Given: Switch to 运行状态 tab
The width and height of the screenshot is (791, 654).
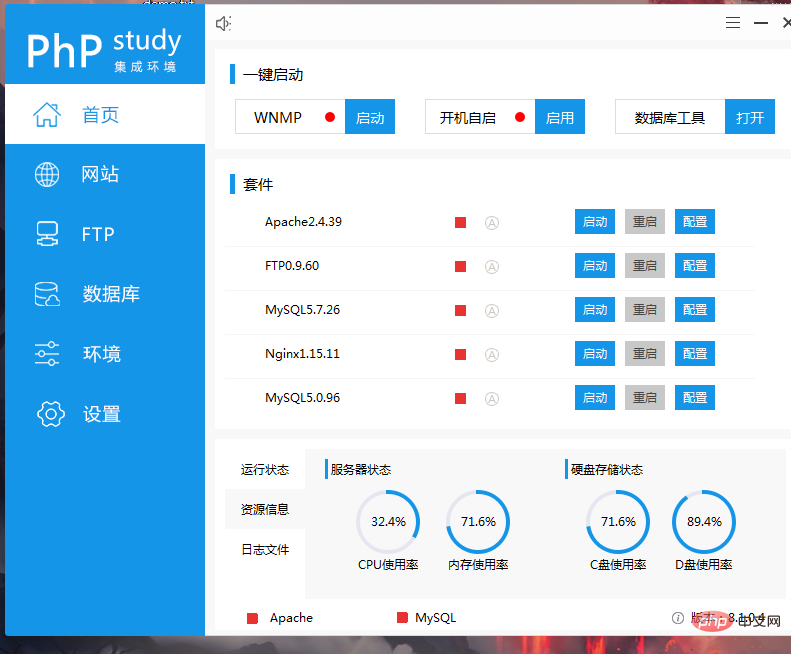Looking at the screenshot, I should click(265, 469).
